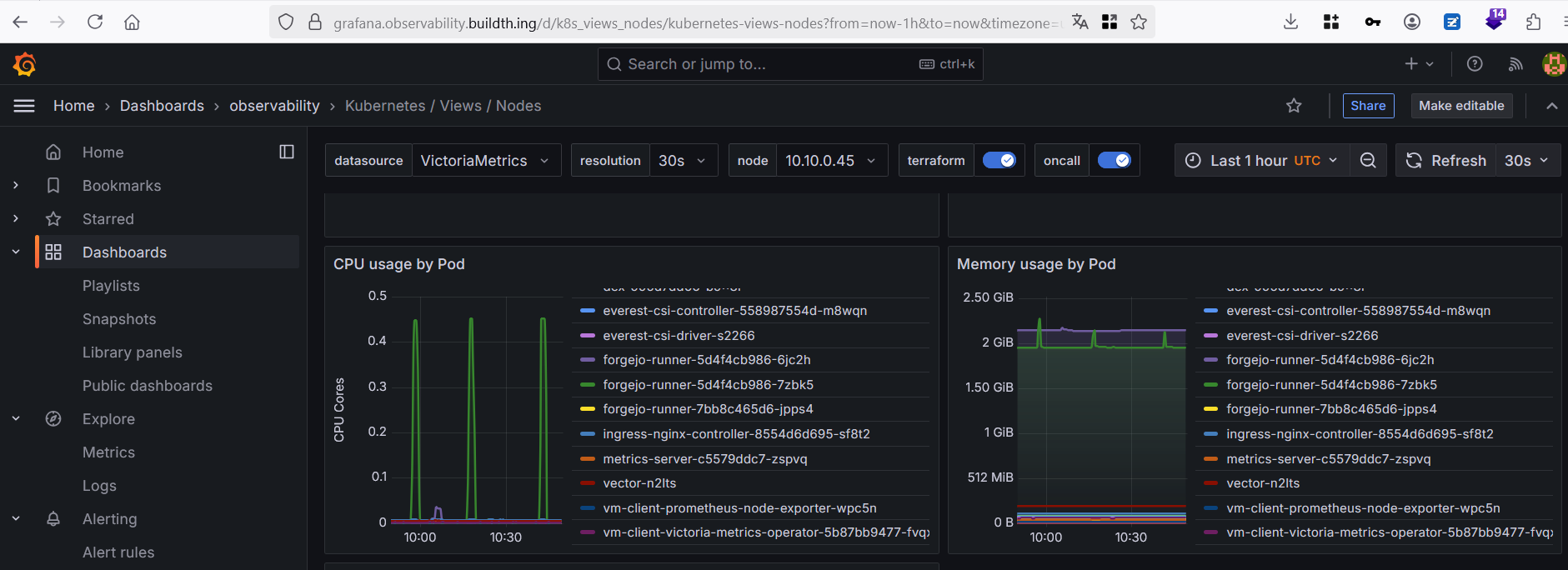Click everest-csi-controller blue swatch in CPU legend
The height and width of the screenshot is (570, 1568).
(588, 311)
